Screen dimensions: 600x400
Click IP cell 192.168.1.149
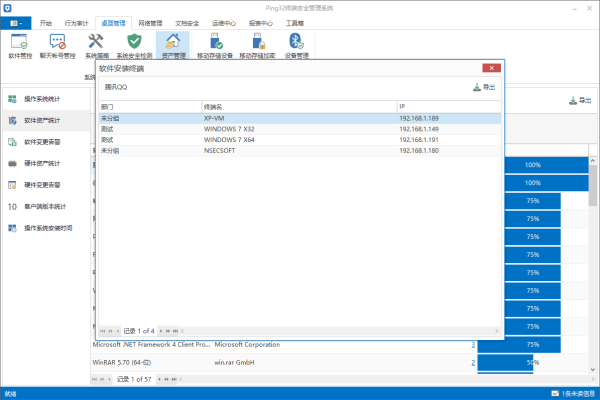tap(419, 129)
